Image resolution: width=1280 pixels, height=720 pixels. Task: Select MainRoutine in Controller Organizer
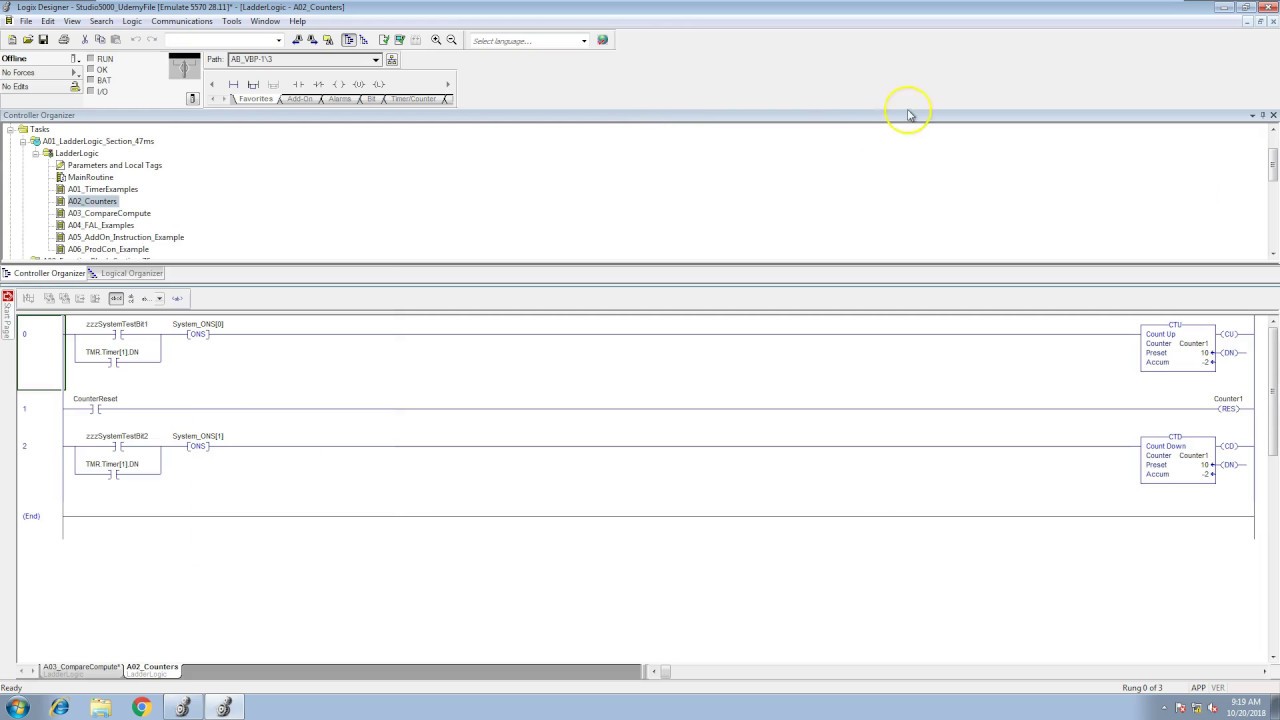tap(90, 177)
